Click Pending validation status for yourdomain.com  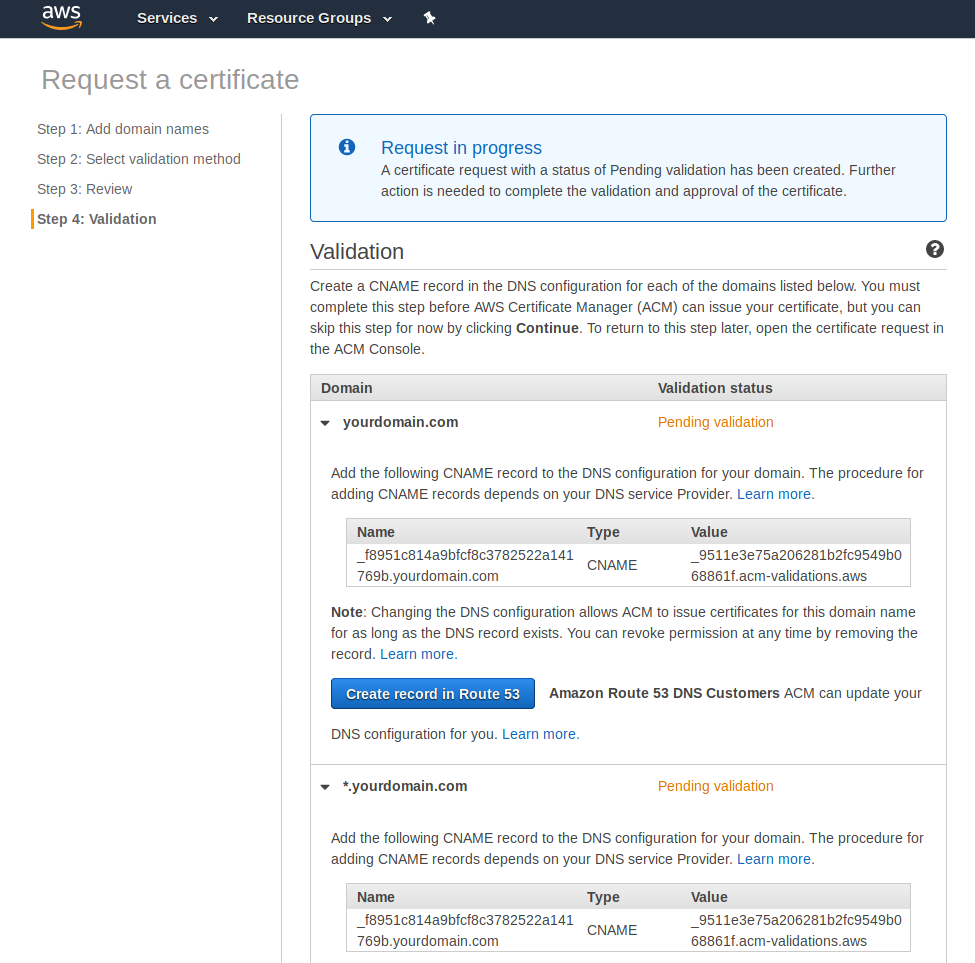coord(716,422)
